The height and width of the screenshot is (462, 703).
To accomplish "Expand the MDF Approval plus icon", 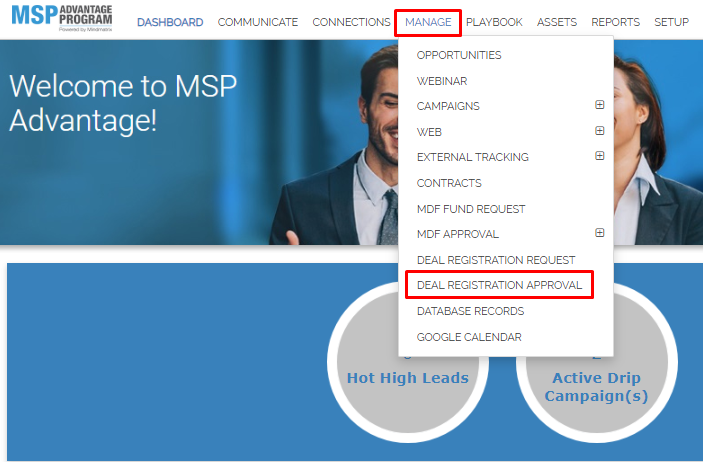I will coord(599,233).
